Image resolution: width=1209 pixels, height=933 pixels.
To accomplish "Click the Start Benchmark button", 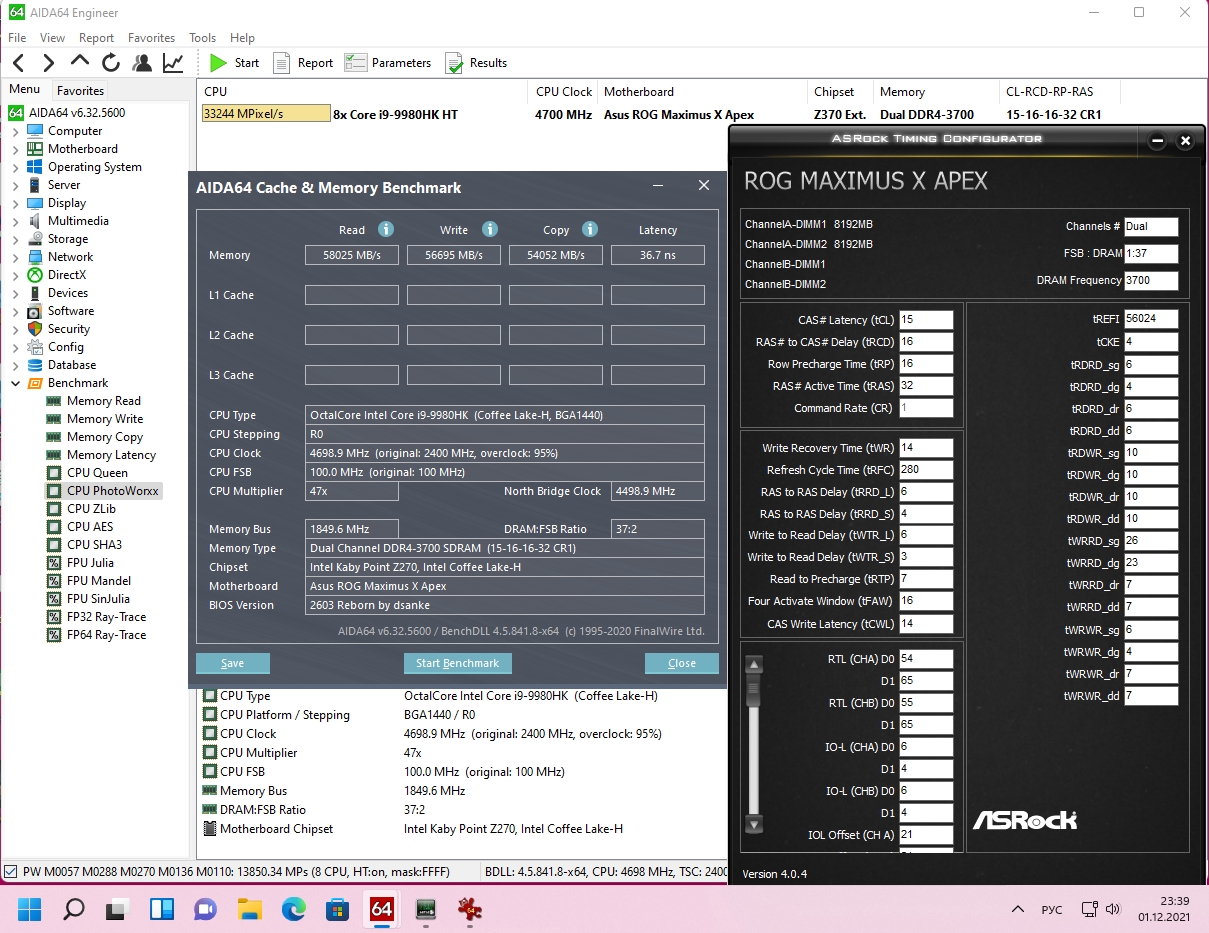I will coord(458,663).
